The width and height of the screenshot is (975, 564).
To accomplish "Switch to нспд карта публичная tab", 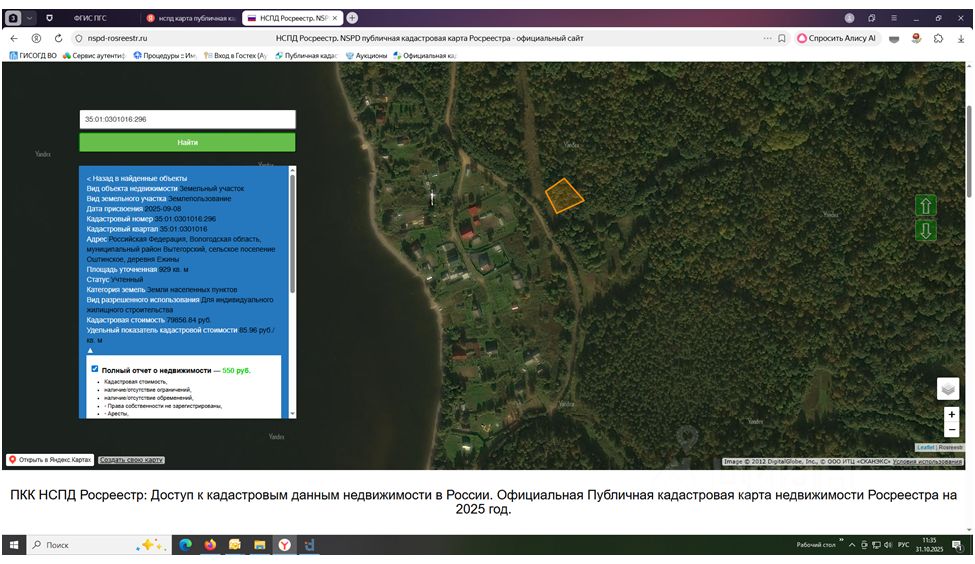I will (x=190, y=18).
